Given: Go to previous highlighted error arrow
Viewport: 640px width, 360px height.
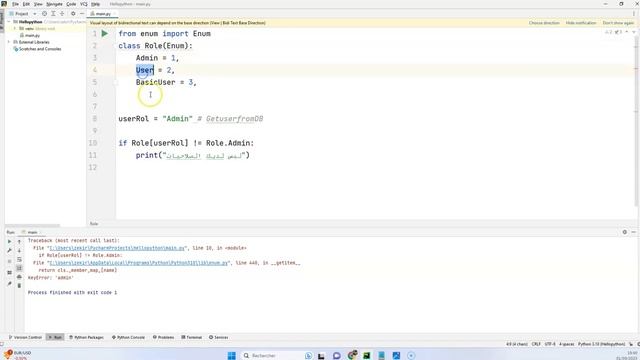Looking at the screenshot, I should point(627,32).
